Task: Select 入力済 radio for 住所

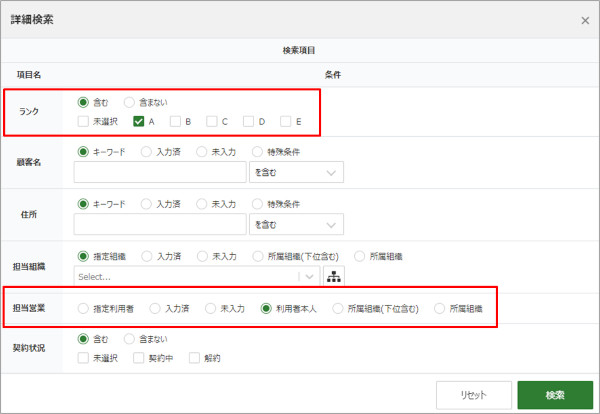Action: 146,204
